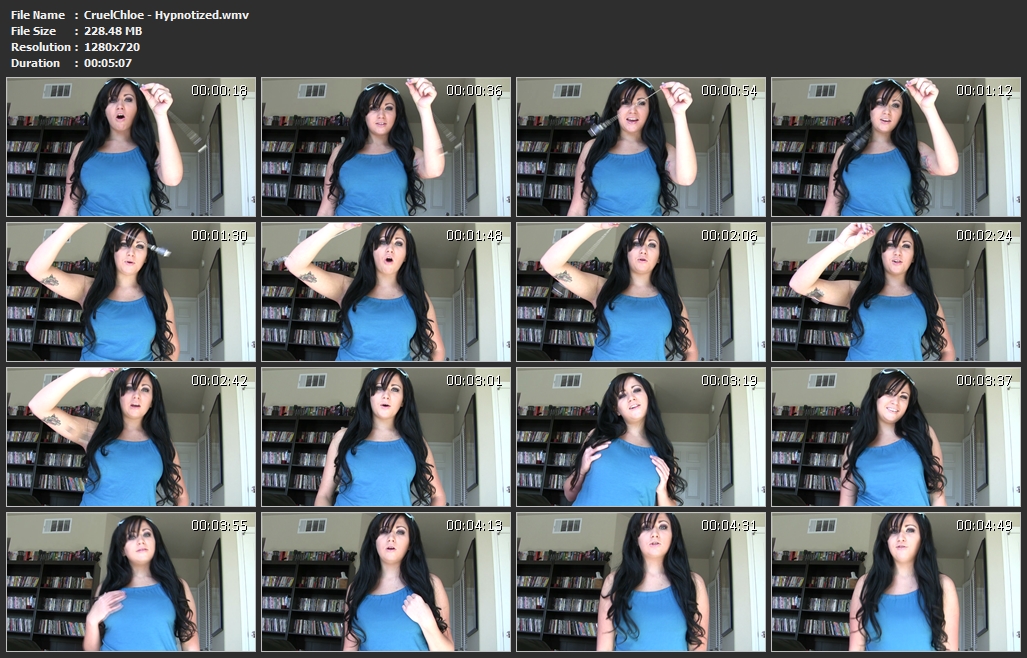Screen dimensions: 1027x658
Task: Open the frame timestamped 00:02:06
Action: [641, 292]
